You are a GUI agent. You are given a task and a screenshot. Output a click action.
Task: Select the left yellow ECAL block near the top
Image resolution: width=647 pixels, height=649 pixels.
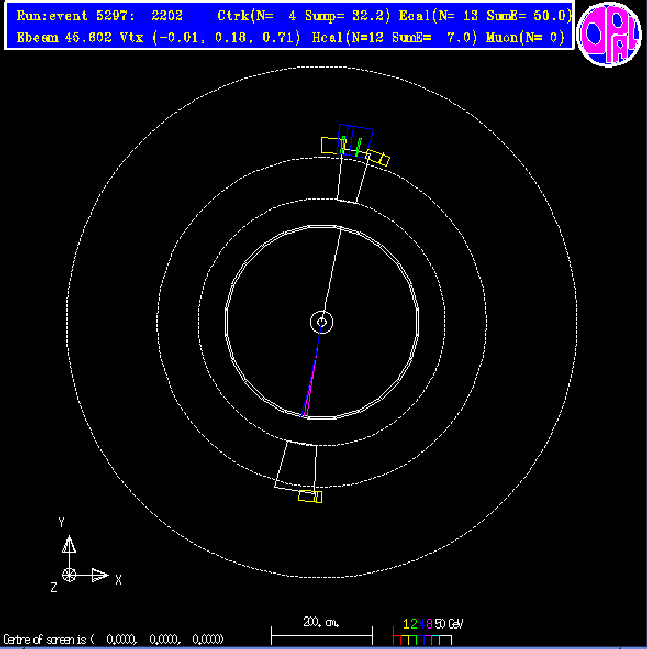[331, 145]
